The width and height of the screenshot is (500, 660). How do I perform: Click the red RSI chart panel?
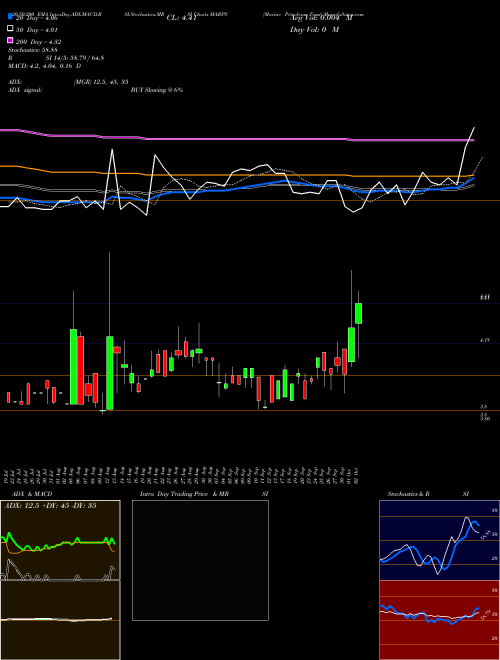pos(439,620)
